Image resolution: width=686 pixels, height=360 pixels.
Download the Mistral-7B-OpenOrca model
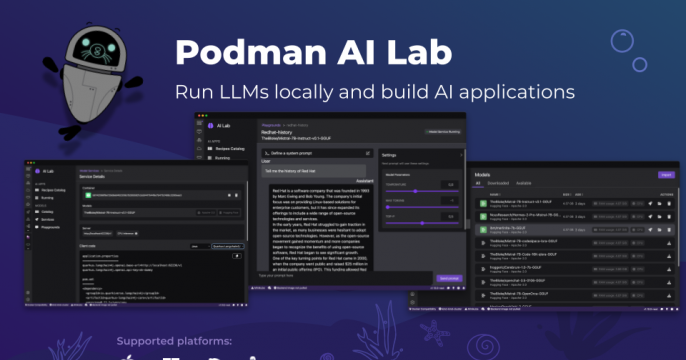click(x=669, y=296)
